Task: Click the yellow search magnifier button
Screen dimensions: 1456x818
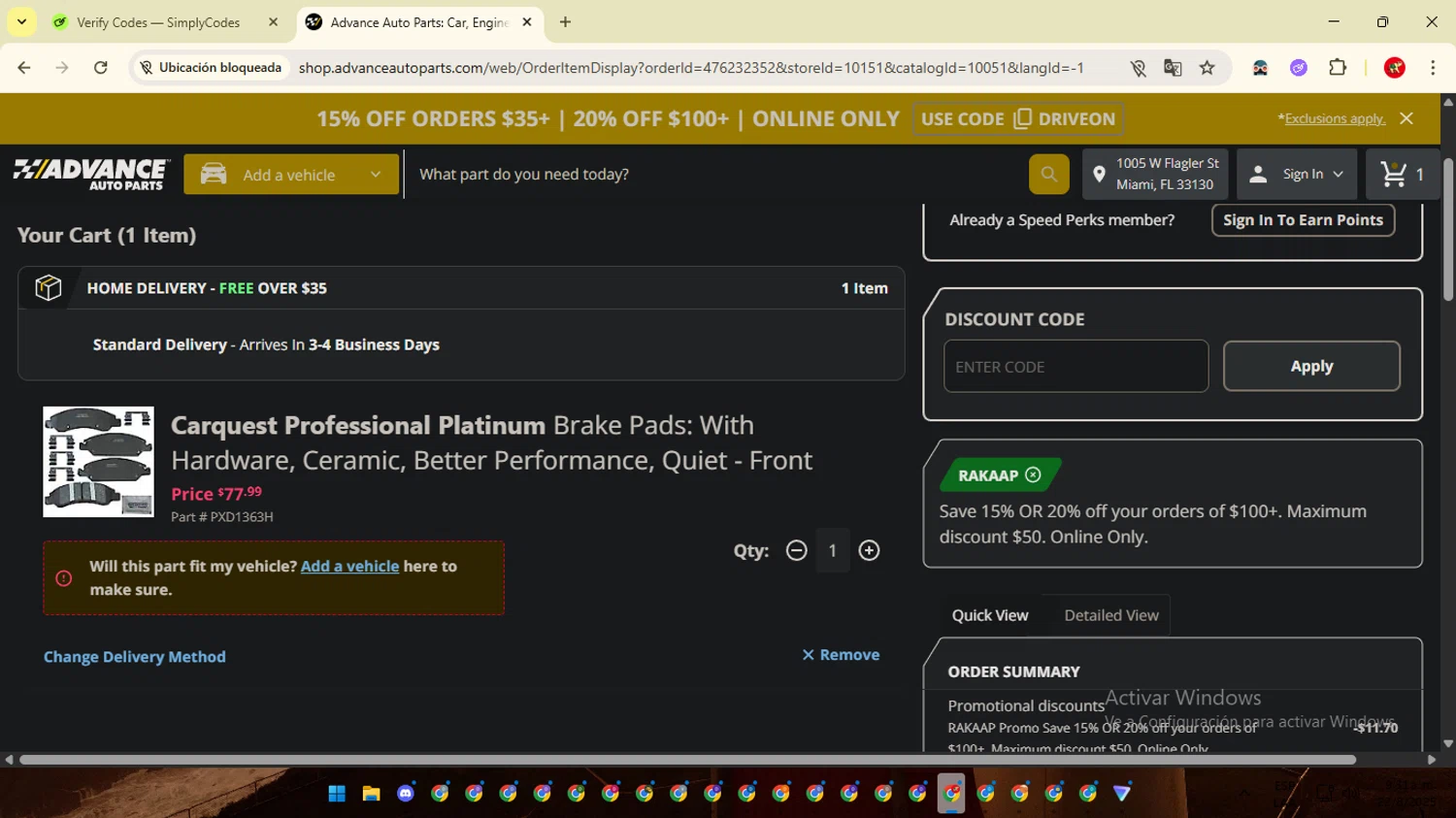Action: [1049, 175]
